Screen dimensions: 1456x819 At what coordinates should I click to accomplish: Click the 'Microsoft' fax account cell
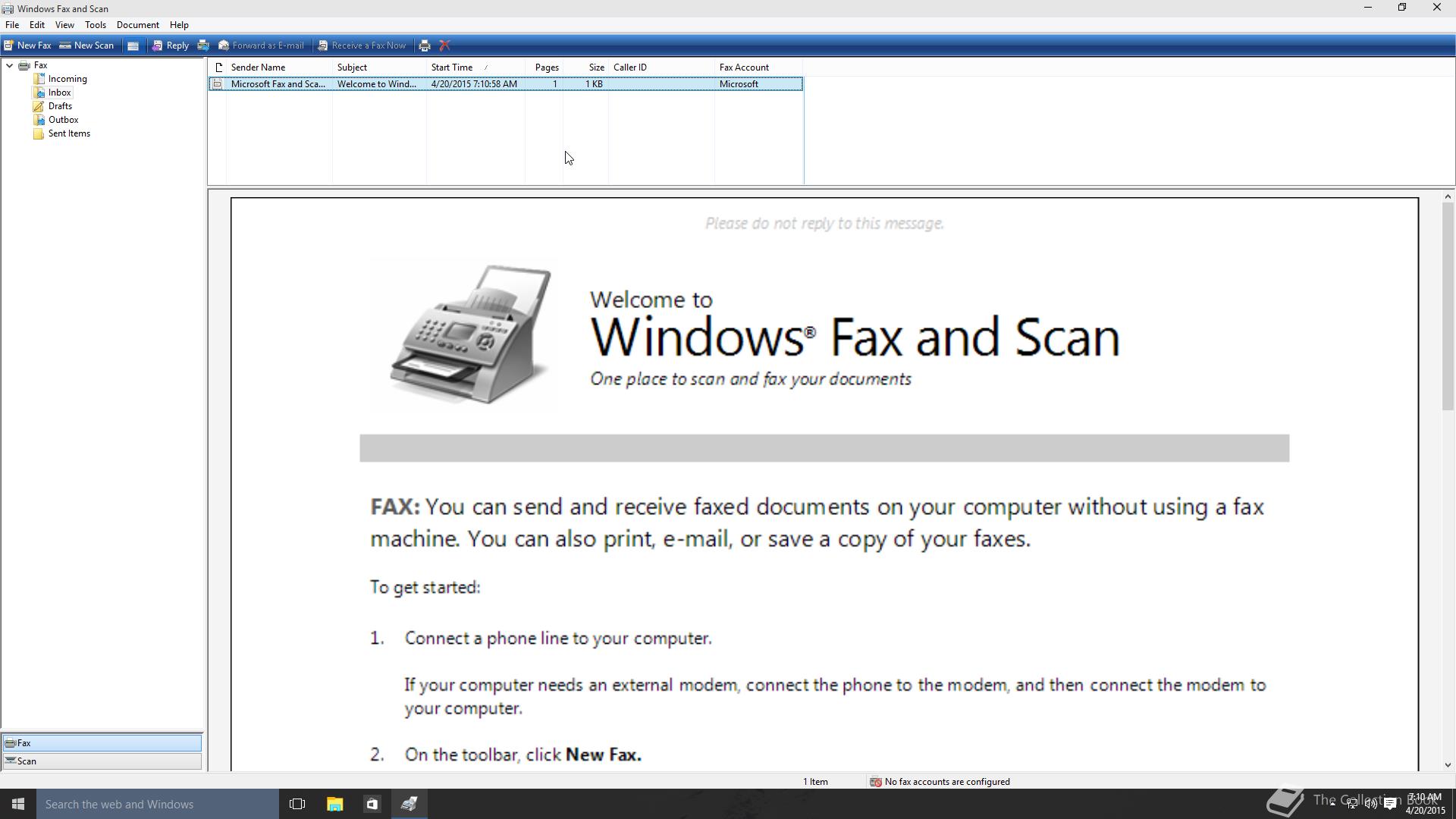739,84
